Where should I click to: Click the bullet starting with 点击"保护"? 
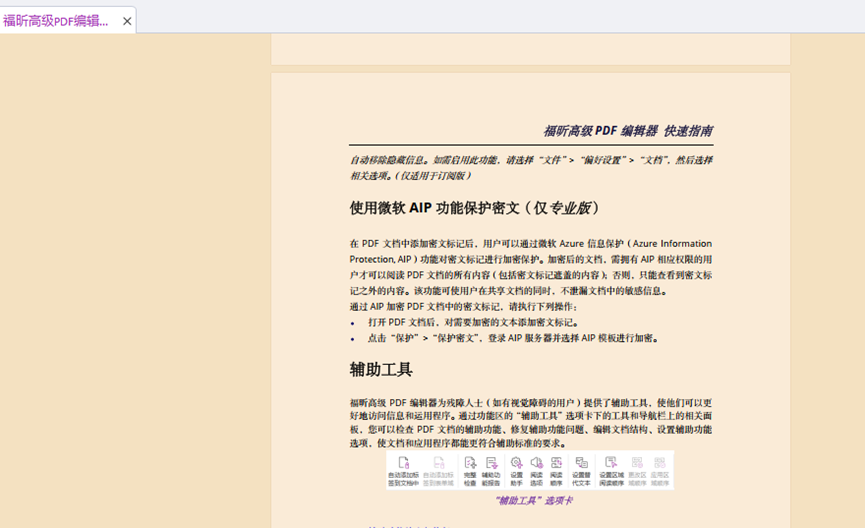512,338
